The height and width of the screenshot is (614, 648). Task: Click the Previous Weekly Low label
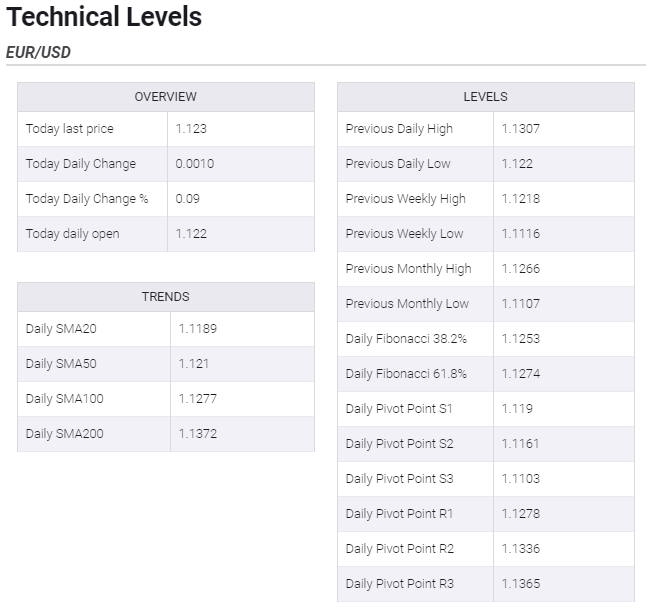(x=404, y=234)
